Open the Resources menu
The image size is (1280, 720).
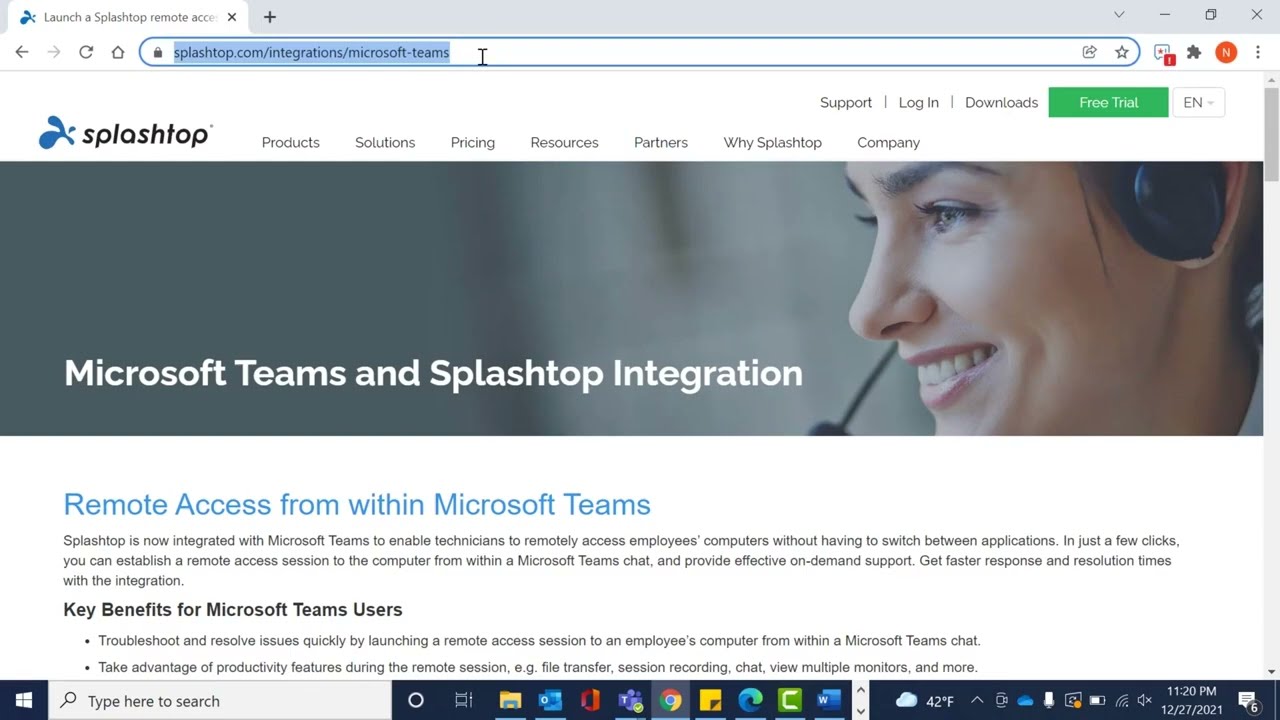[x=564, y=142]
